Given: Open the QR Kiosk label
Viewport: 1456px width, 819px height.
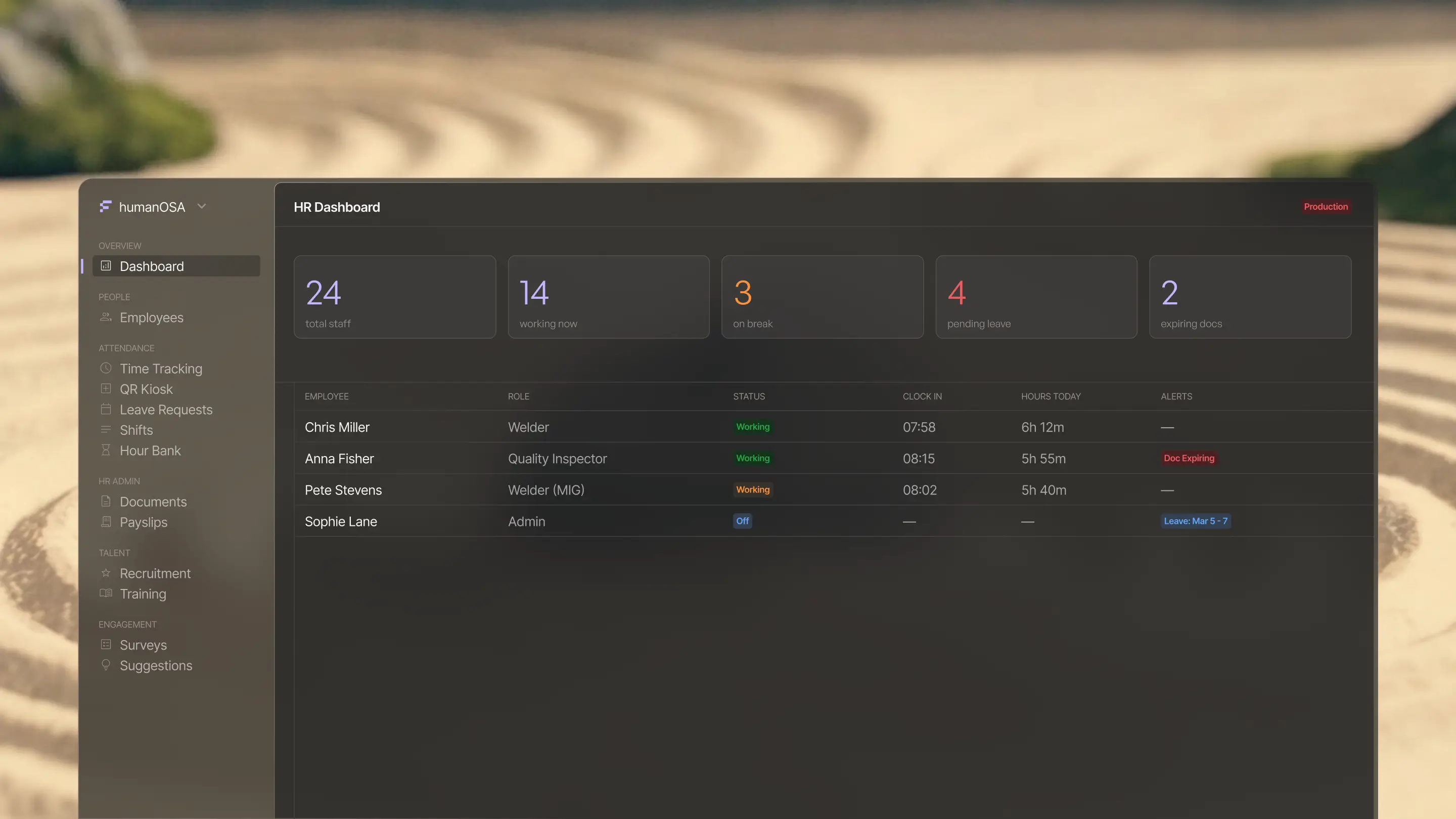Looking at the screenshot, I should [x=147, y=389].
